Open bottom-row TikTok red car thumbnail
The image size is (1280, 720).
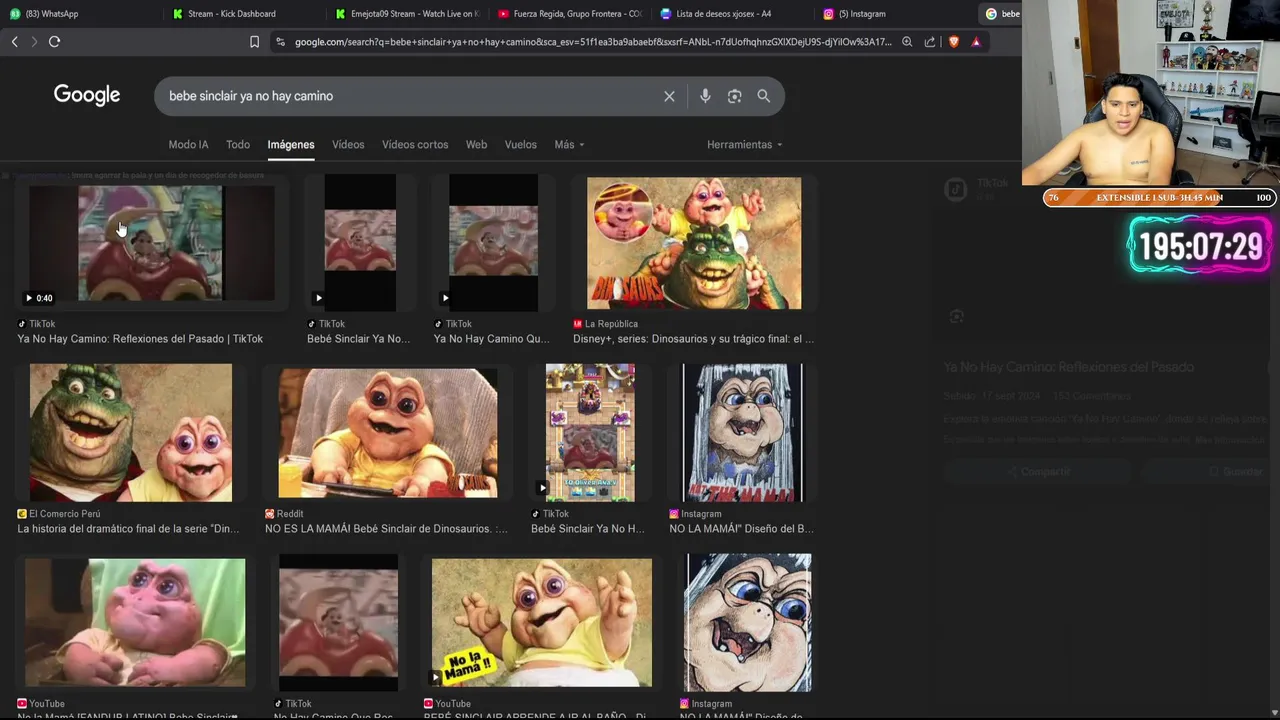coord(338,623)
